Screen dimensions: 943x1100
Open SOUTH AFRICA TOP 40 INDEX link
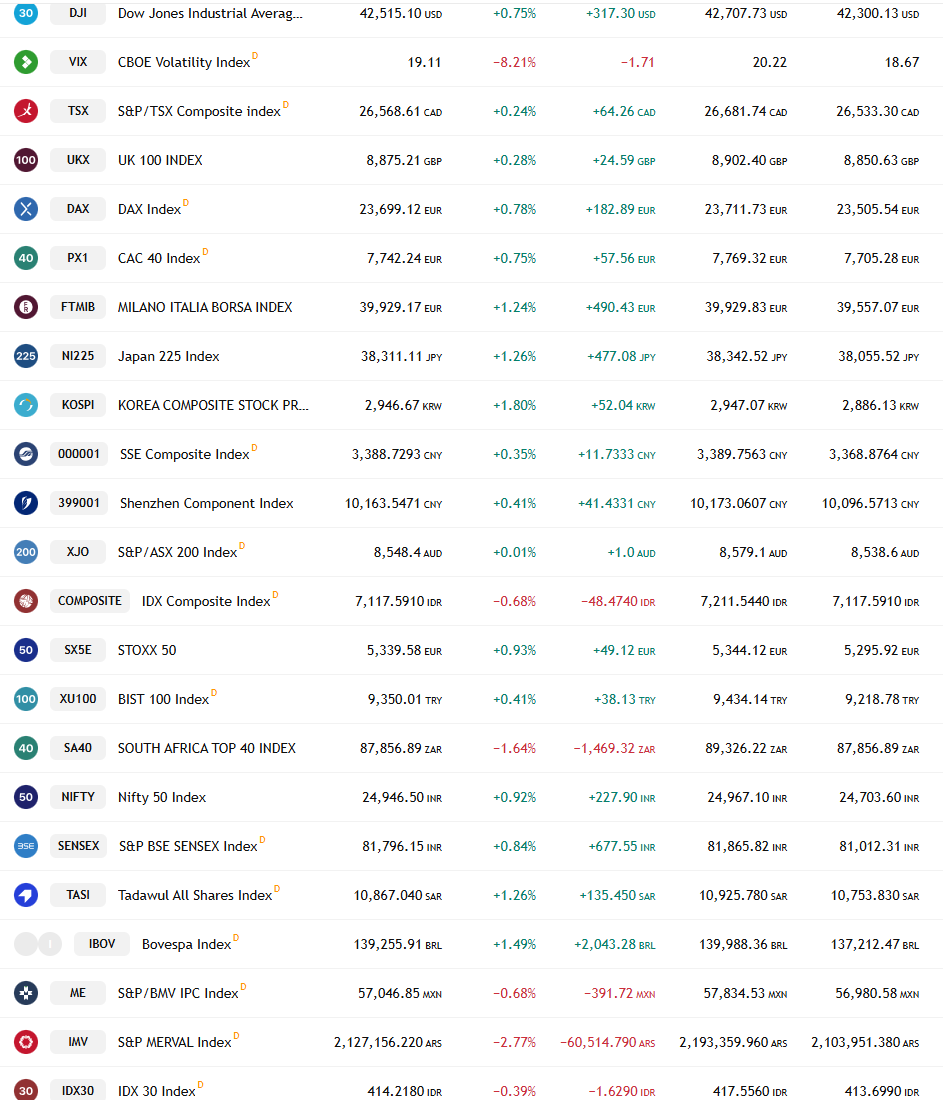(207, 749)
